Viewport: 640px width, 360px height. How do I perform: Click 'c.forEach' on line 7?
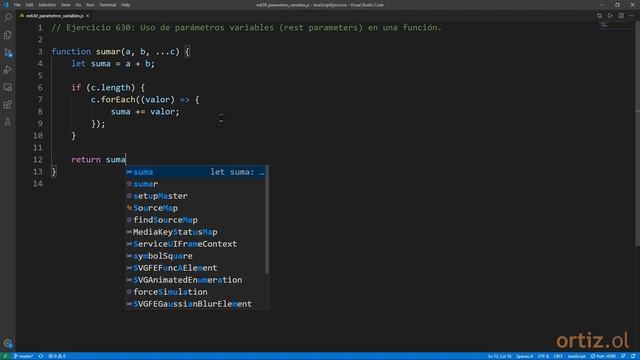(113, 100)
